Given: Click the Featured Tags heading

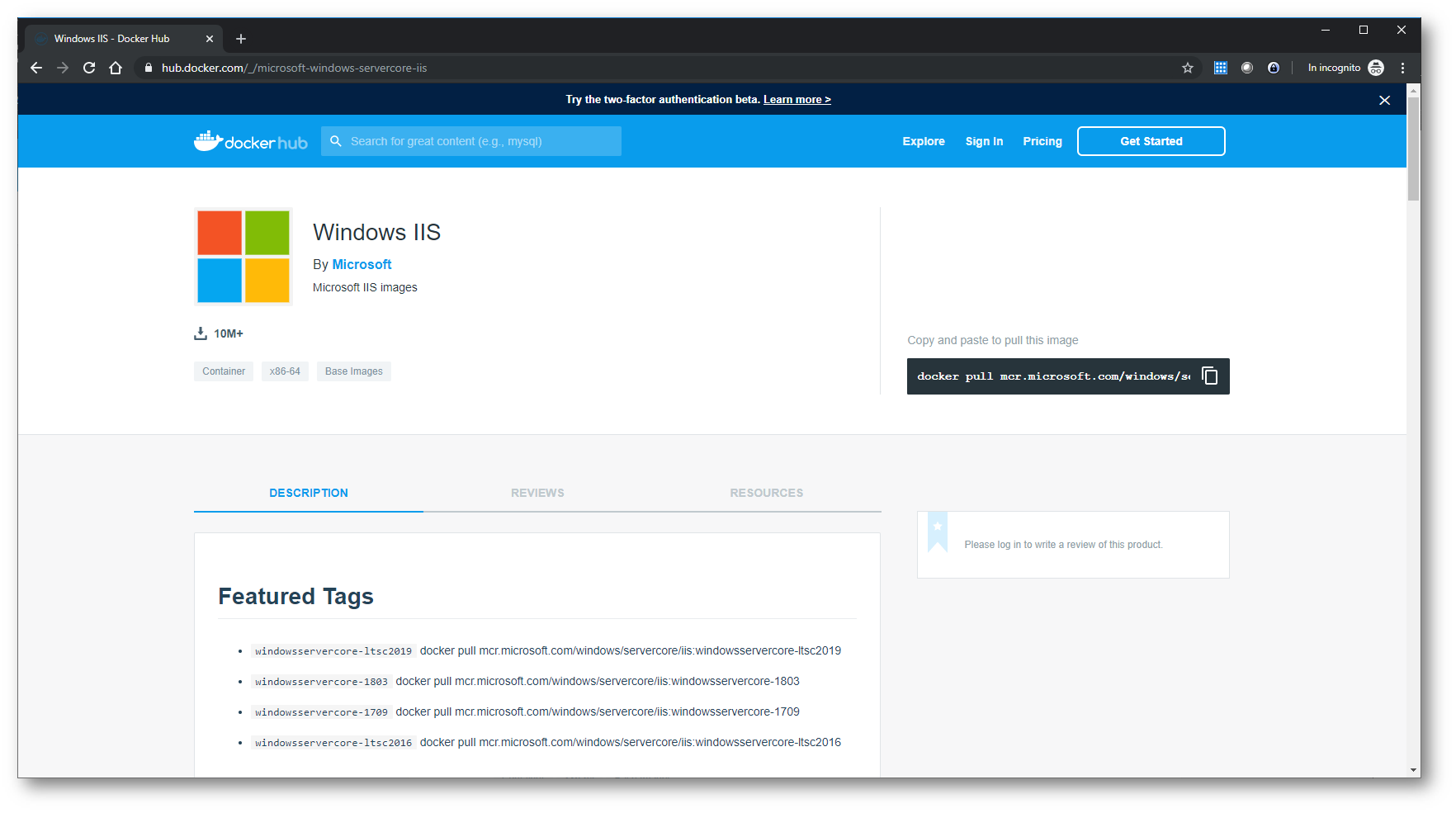Looking at the screenshot, I should pos(295,596).
